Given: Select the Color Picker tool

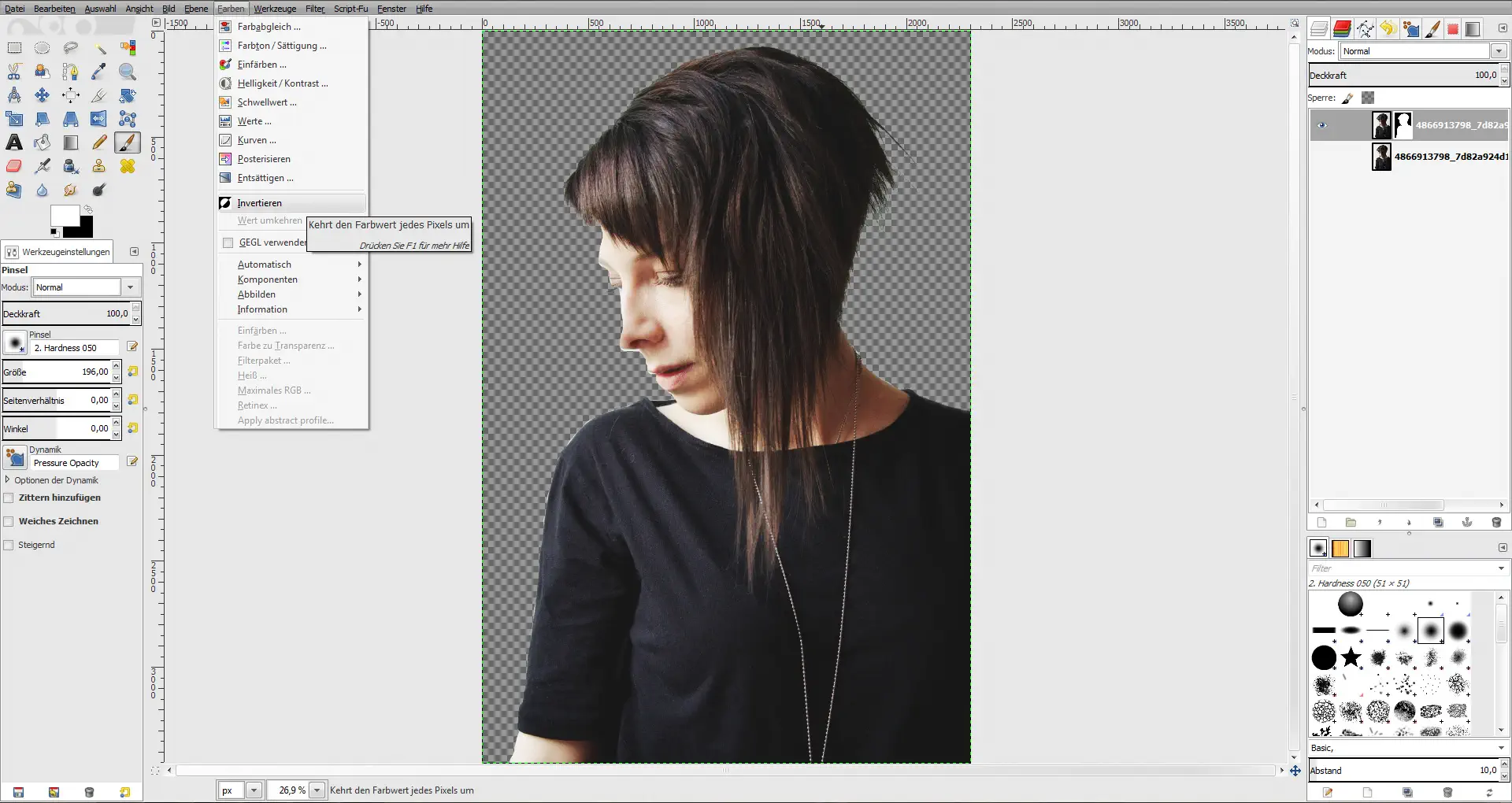Looking at the screenshot, I should pos(99,72).
